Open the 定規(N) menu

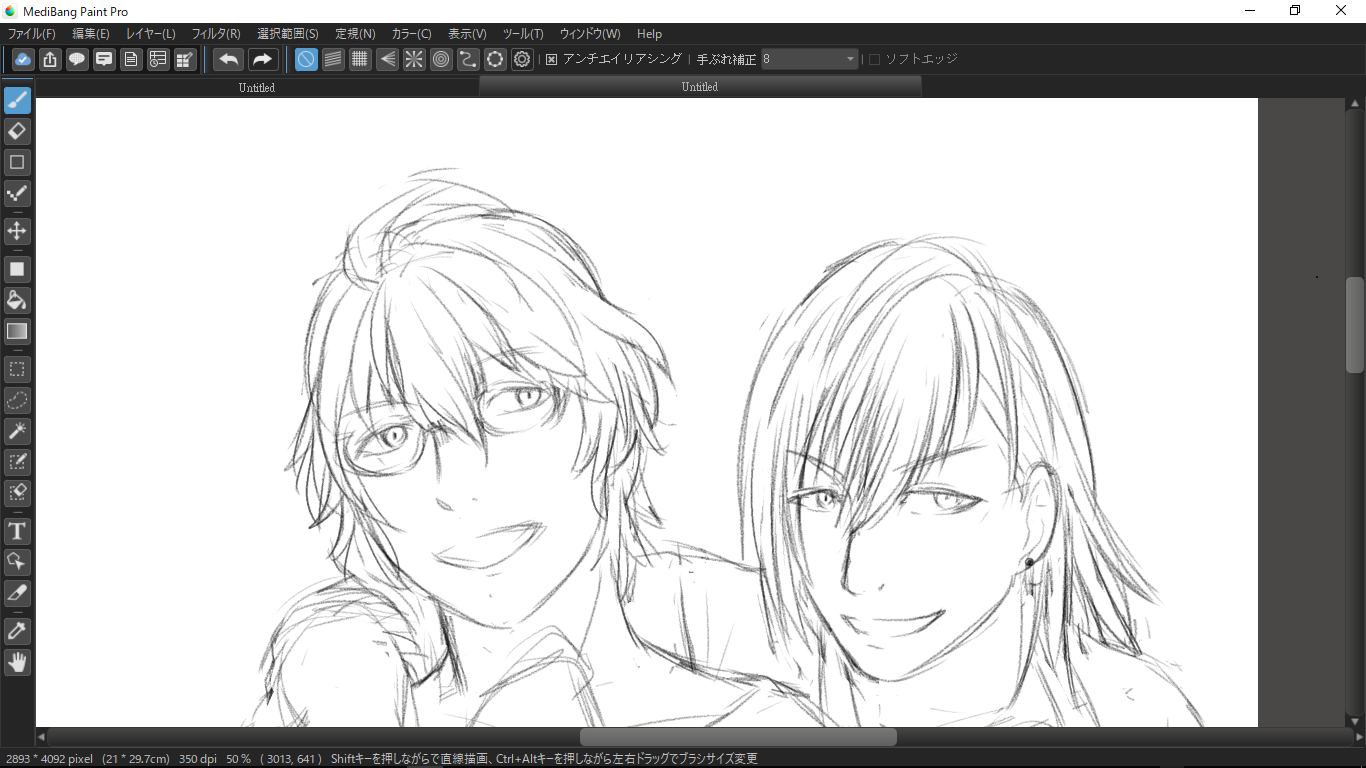[355, 34]
